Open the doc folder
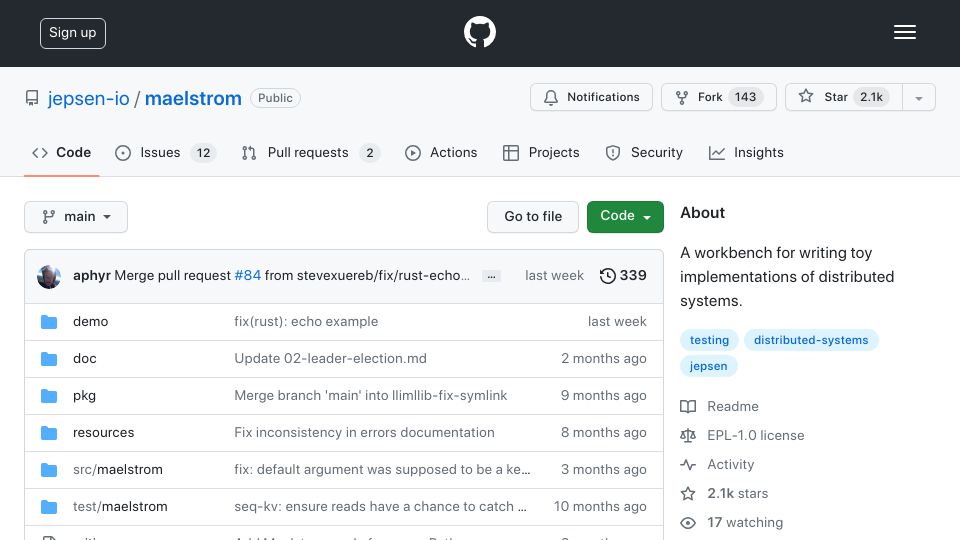Viewport: 960px width, 540px height. pyautogui.click(x=84, y=358)
